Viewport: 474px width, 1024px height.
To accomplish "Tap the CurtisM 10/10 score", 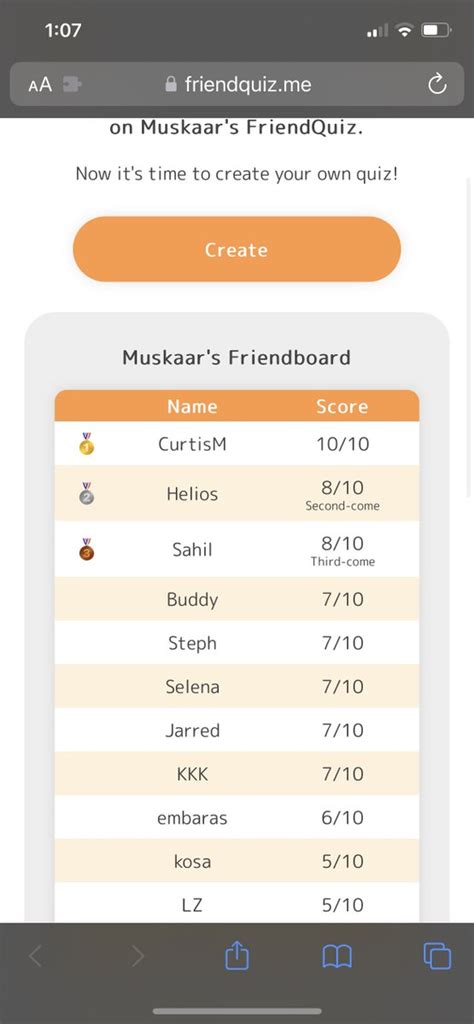I will pyautogui.click(x=343, y=444).
